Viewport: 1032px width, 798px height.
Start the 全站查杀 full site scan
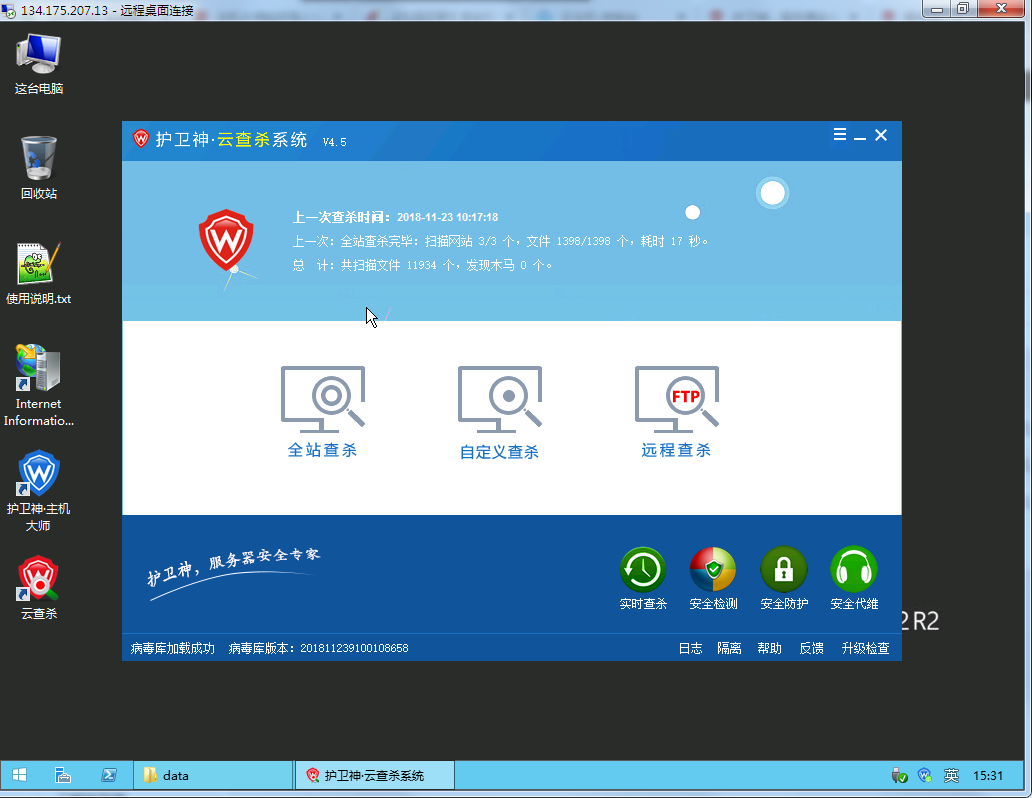pyautogui.click(x=322, y=412)
